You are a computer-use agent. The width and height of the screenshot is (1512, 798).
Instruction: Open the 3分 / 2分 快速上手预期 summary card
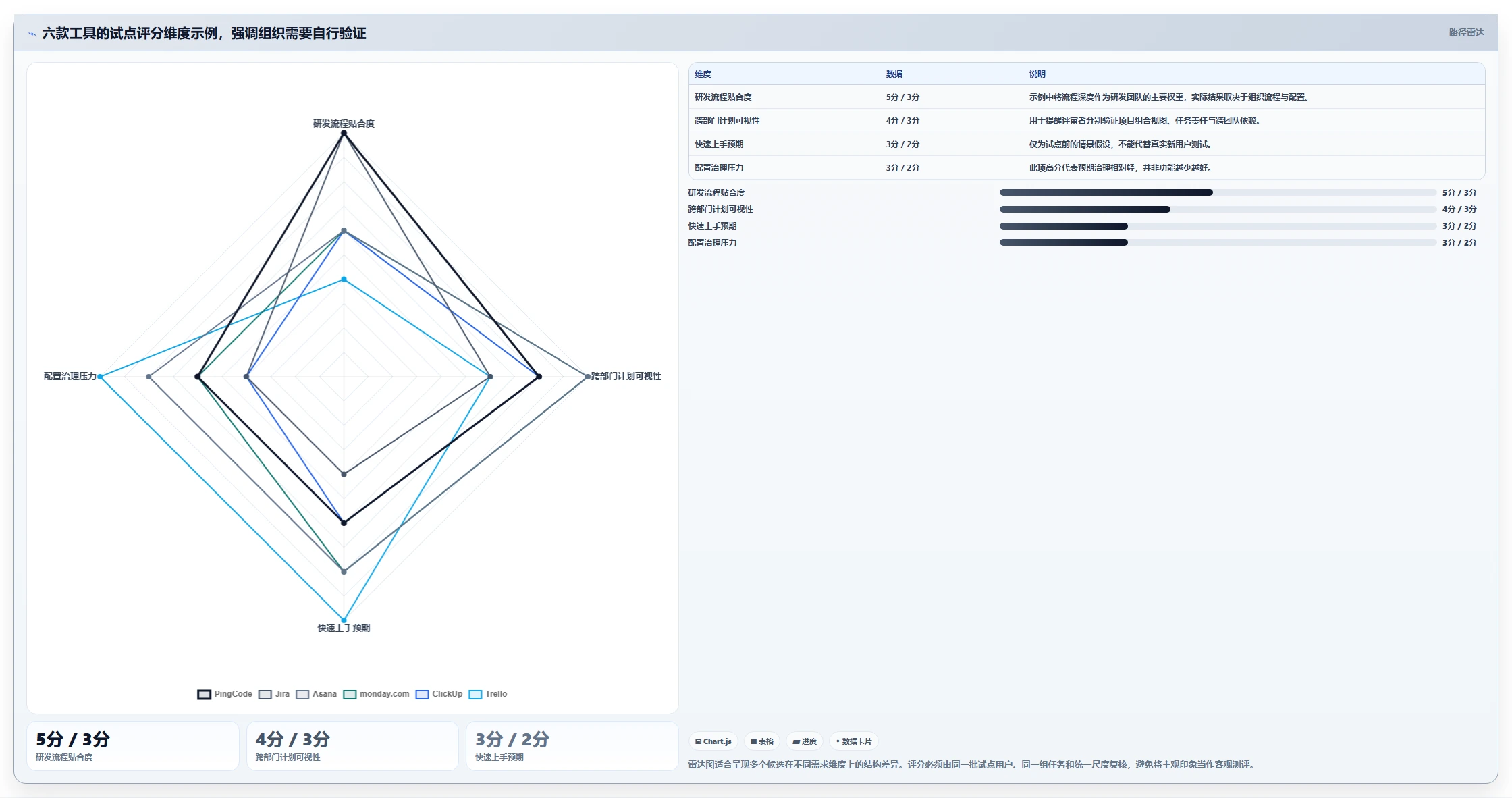572,746
